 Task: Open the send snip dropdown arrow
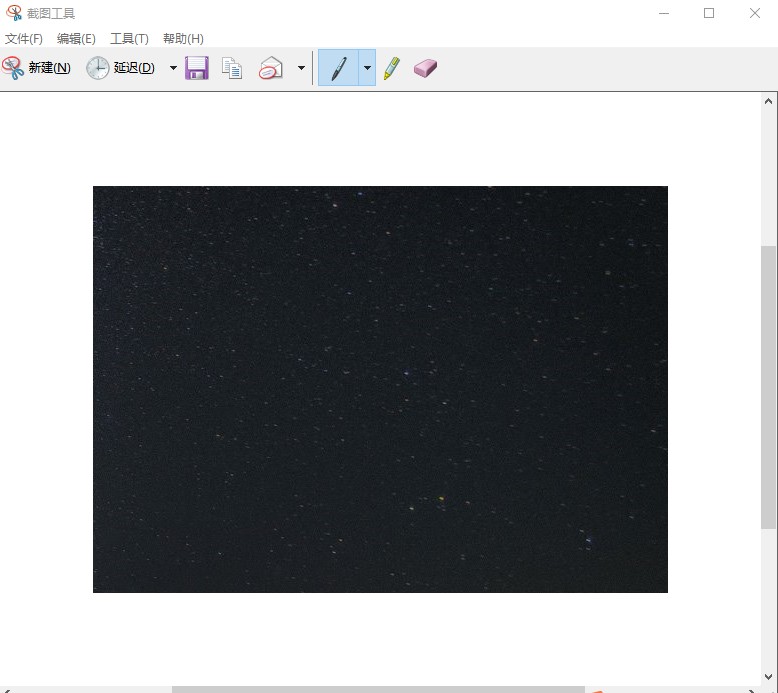[301, 67]
